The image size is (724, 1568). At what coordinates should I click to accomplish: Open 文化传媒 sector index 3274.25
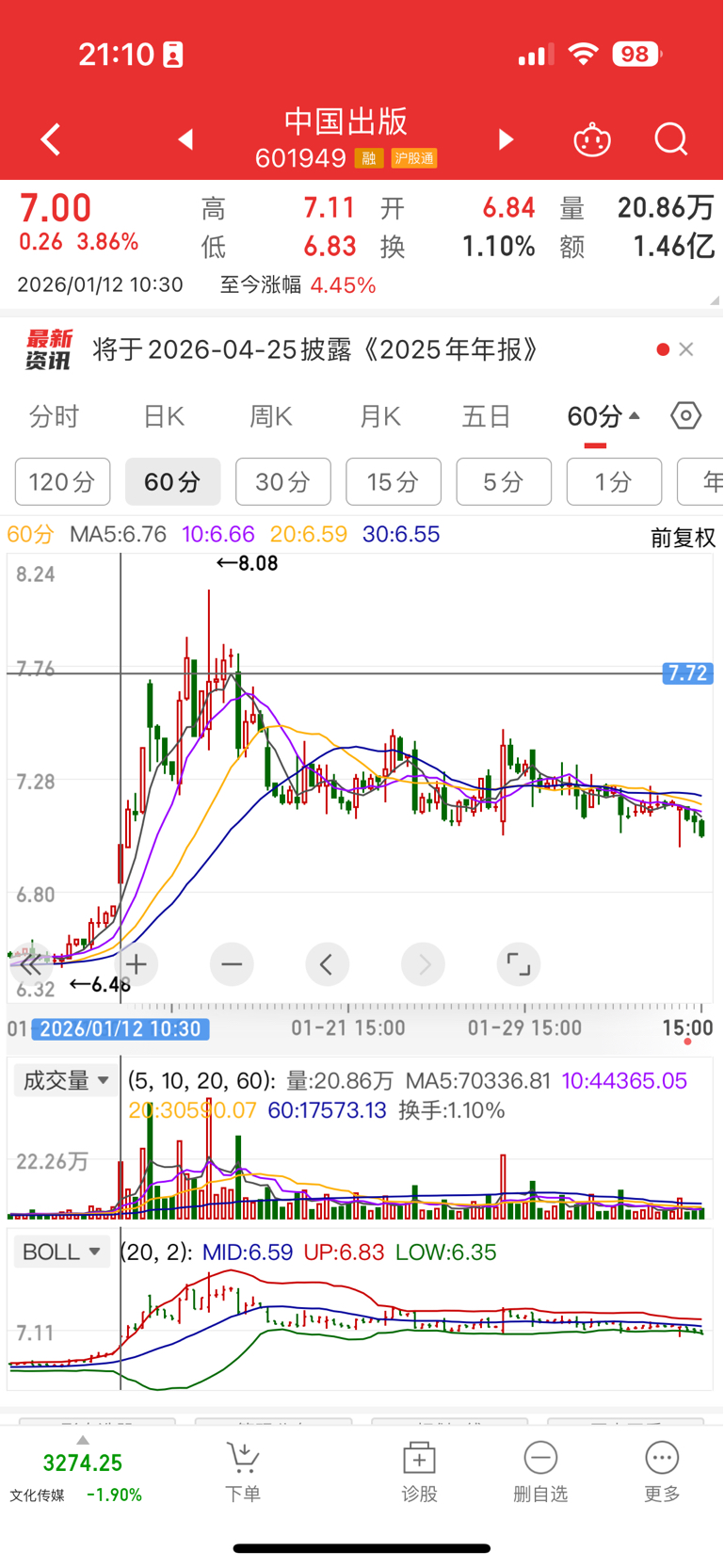[x=75, y=1477]
